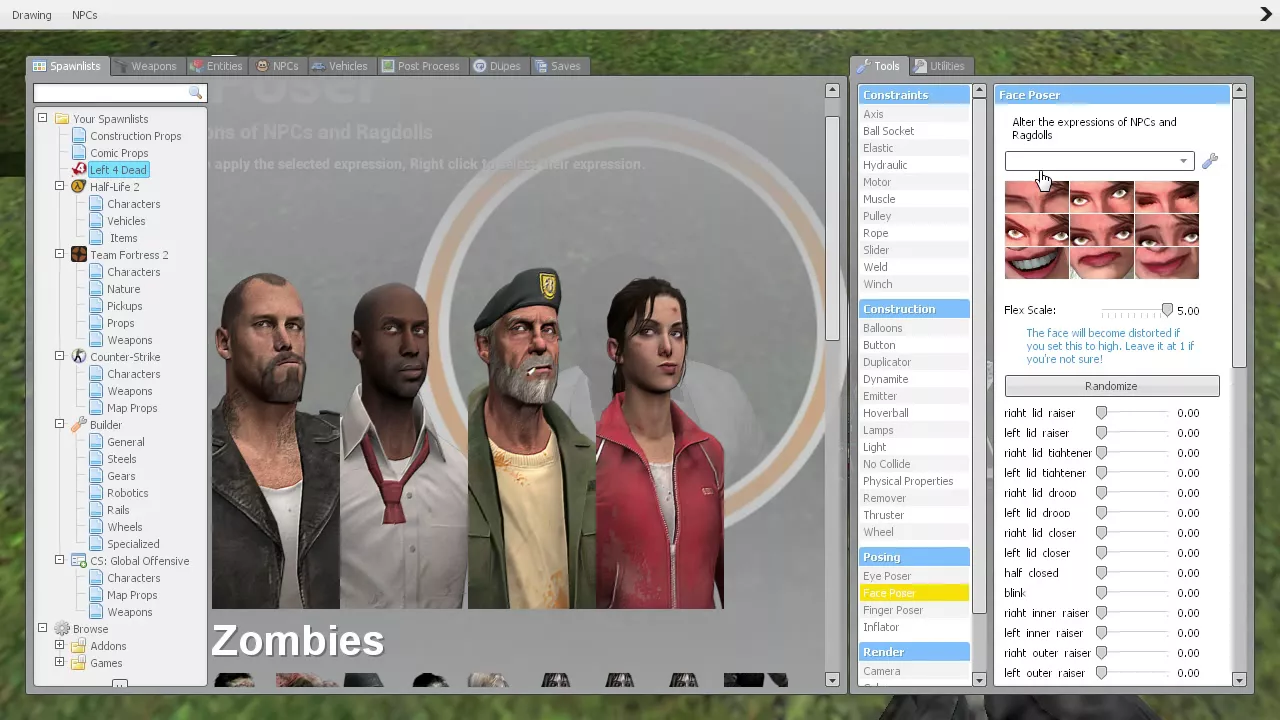1280x720 pixels.
Task: Select the Team Fortress 2 icon
Action: tap(79, 255)
